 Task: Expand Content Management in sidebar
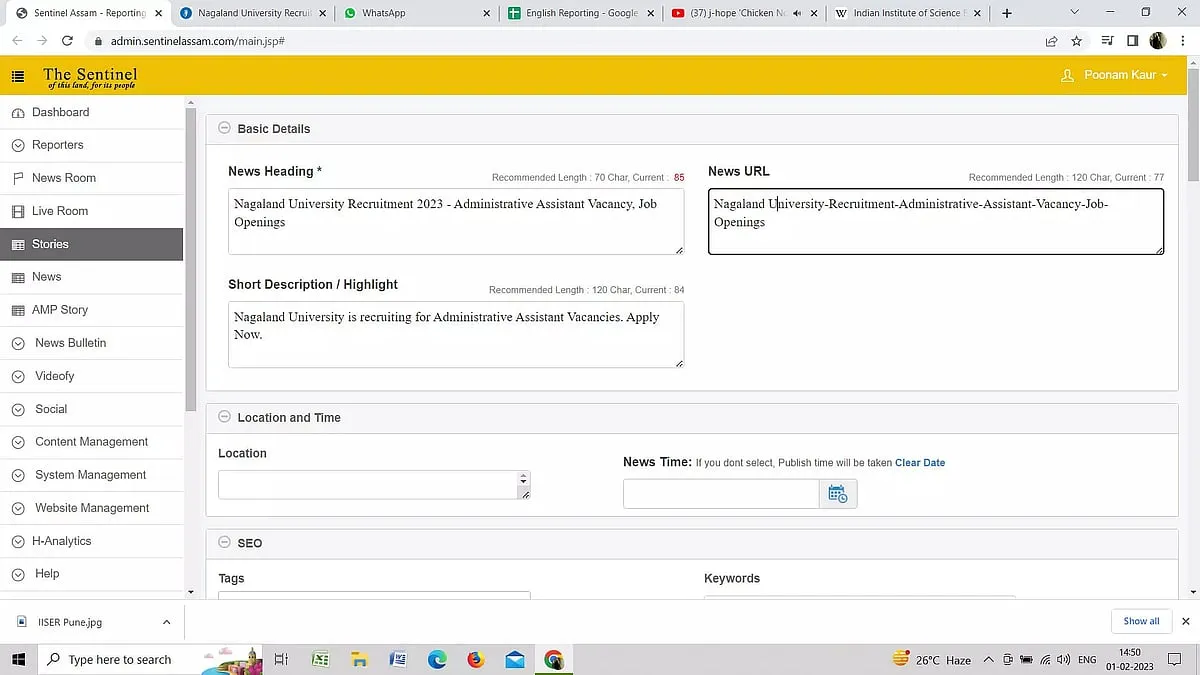(92, 442)
